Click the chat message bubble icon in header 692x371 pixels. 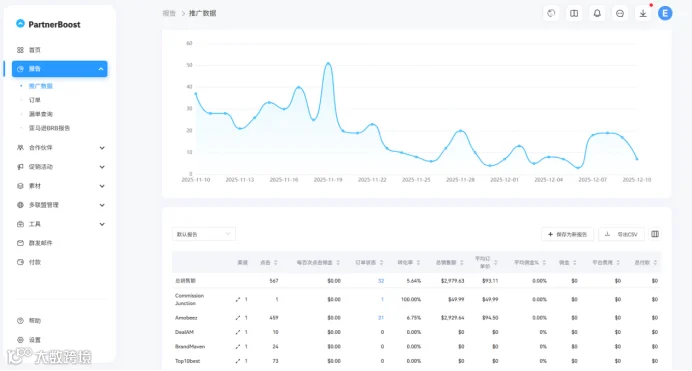620,13
